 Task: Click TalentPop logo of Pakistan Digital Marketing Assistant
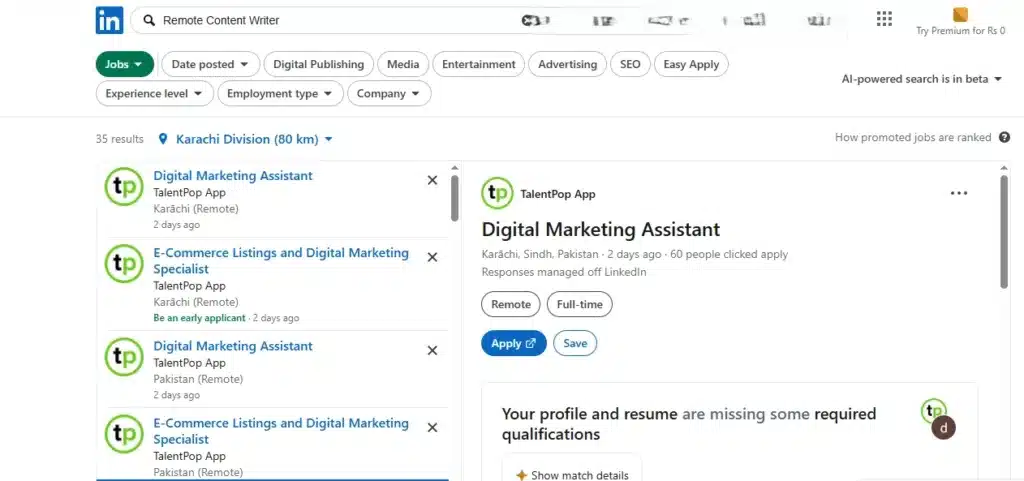coord(124,357)
